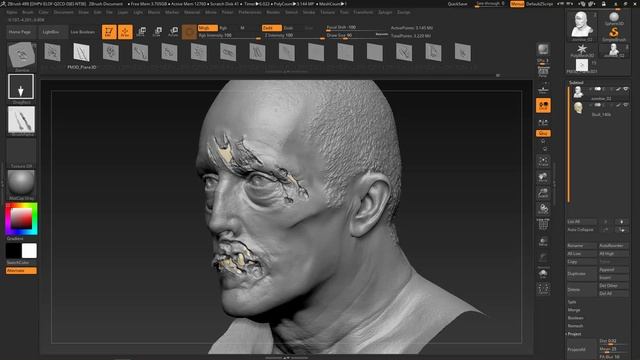Toggle the Mrgb button
Image resolution: width=640 pixels, height=360 pixels.
(207, 28)
